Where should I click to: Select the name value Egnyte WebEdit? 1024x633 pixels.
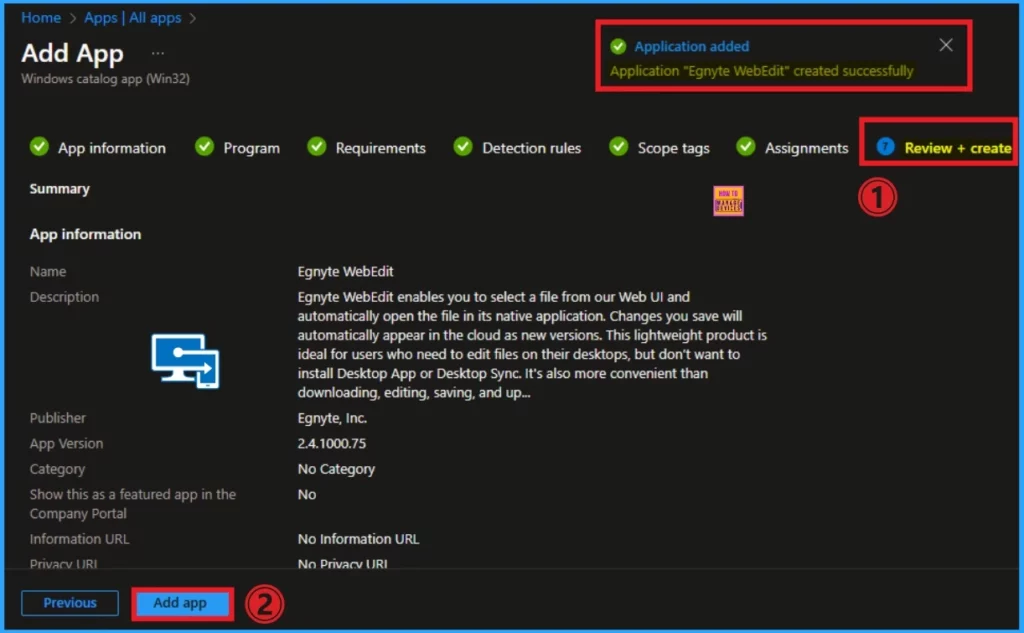(x=345, y=271)
